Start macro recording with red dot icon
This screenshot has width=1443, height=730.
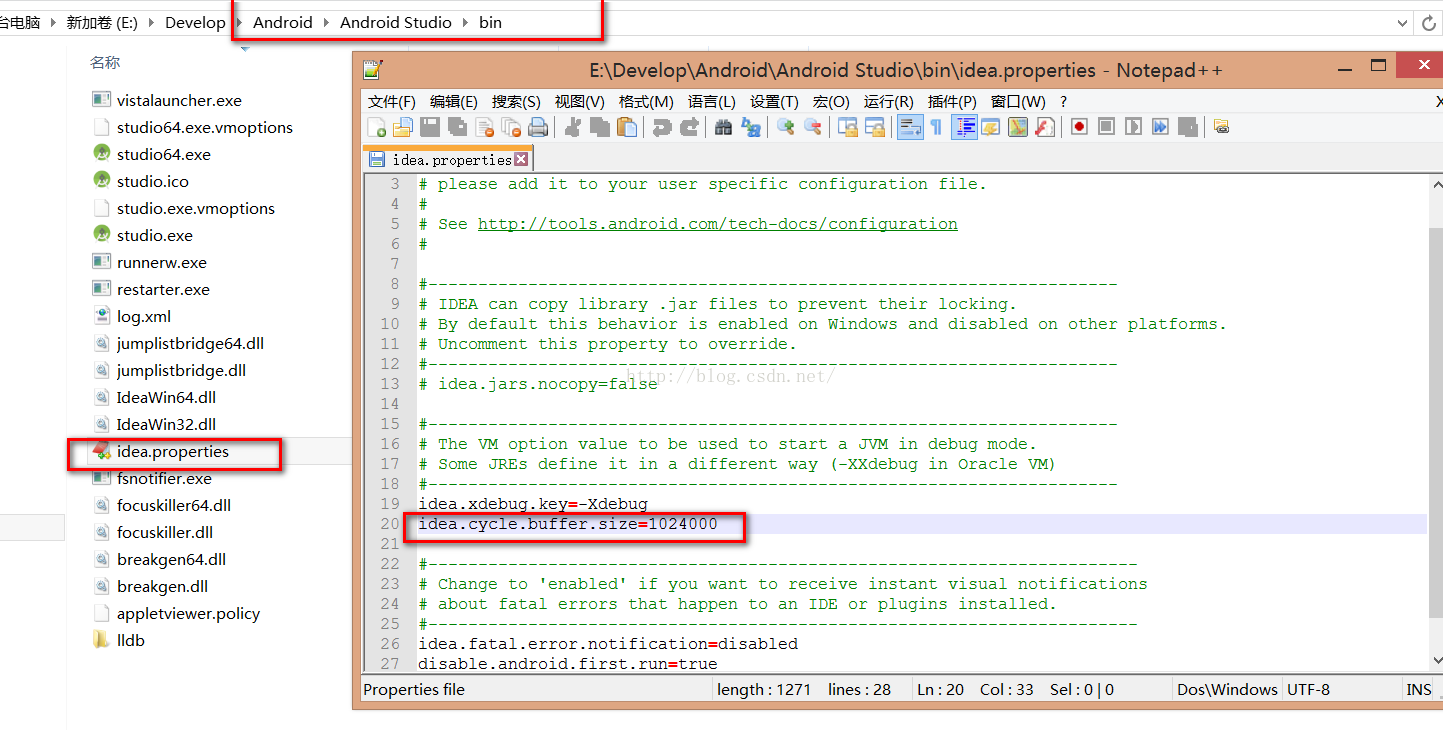tap(1079, 127)
